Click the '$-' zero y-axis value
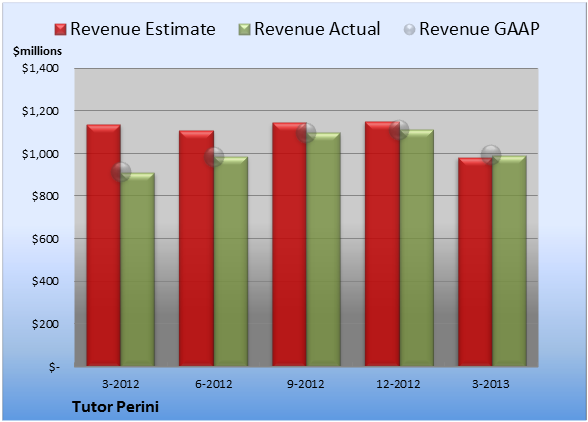588x422 pixels. 54,367
